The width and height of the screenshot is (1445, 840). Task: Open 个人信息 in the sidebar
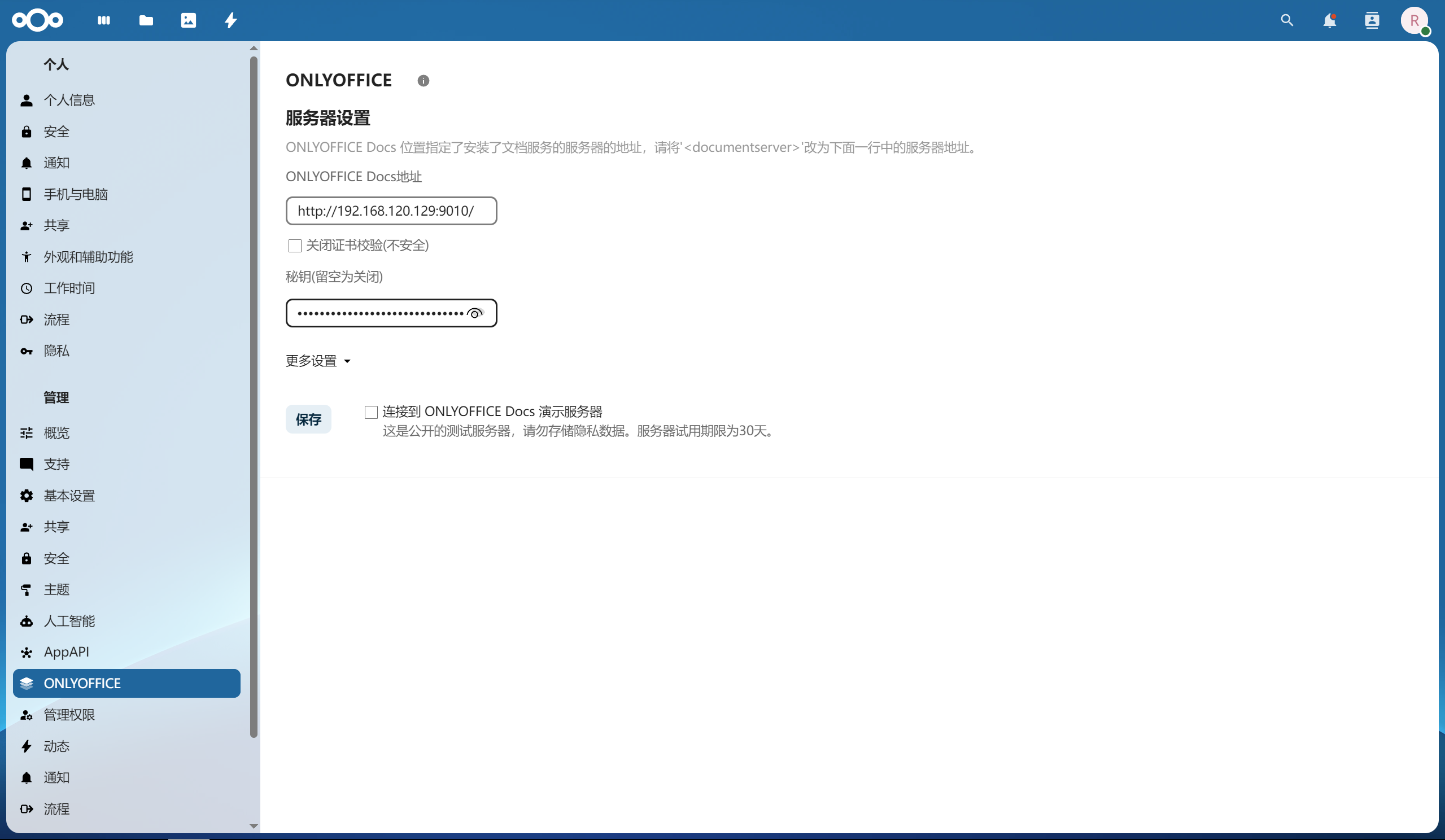click(126, 100)
